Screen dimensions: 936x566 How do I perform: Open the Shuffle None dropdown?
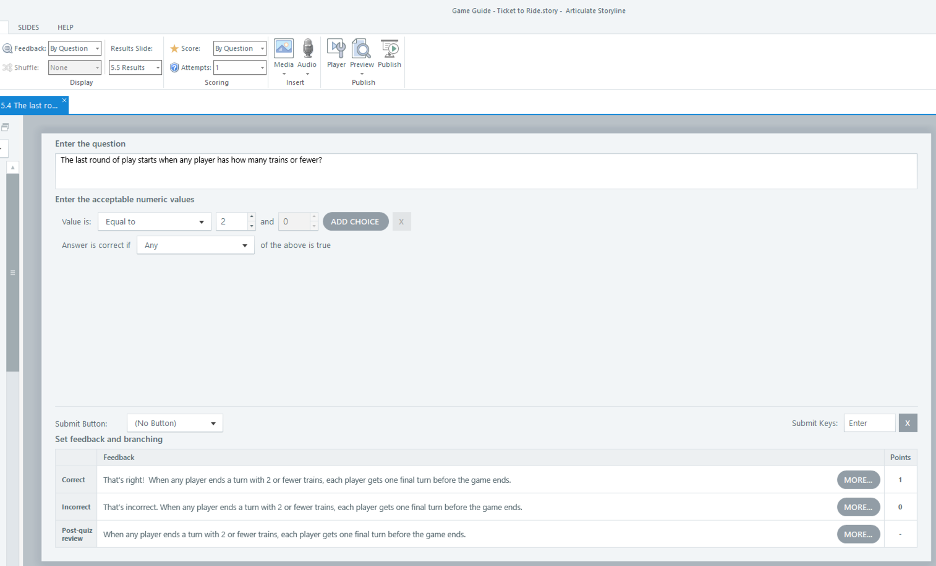(75, 67)
